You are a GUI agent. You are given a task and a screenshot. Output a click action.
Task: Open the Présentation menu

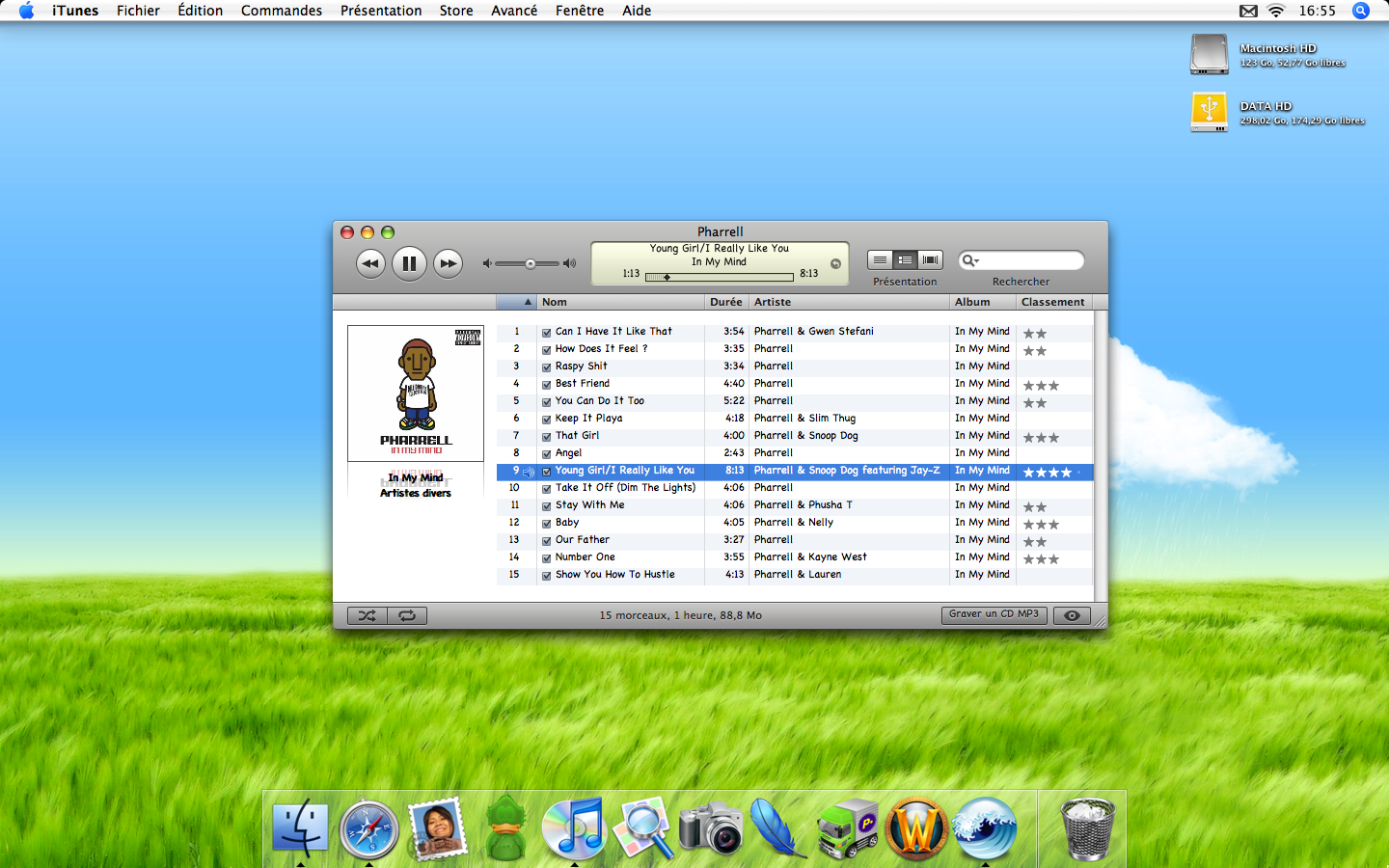pyautogui.click(x=381, y=11)
